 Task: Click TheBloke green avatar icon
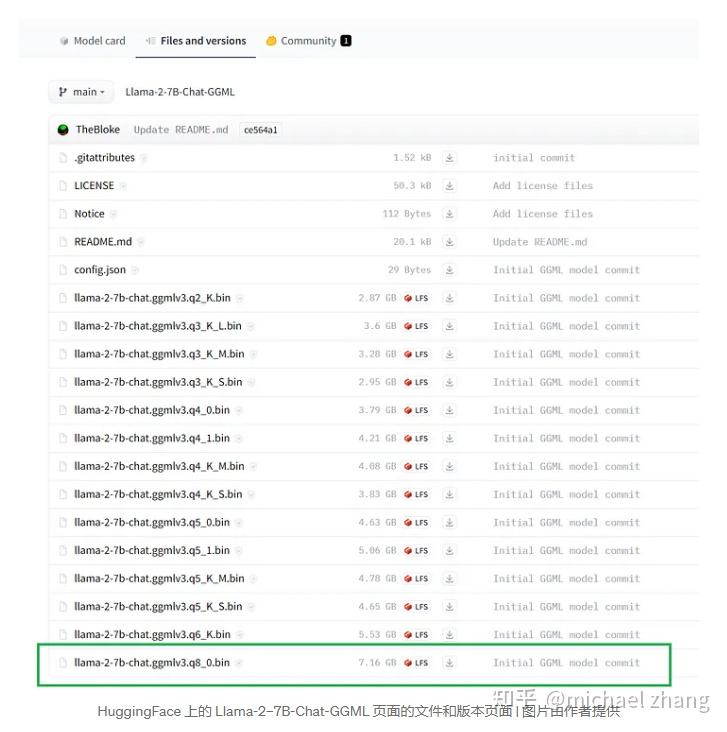click(63, 130)
